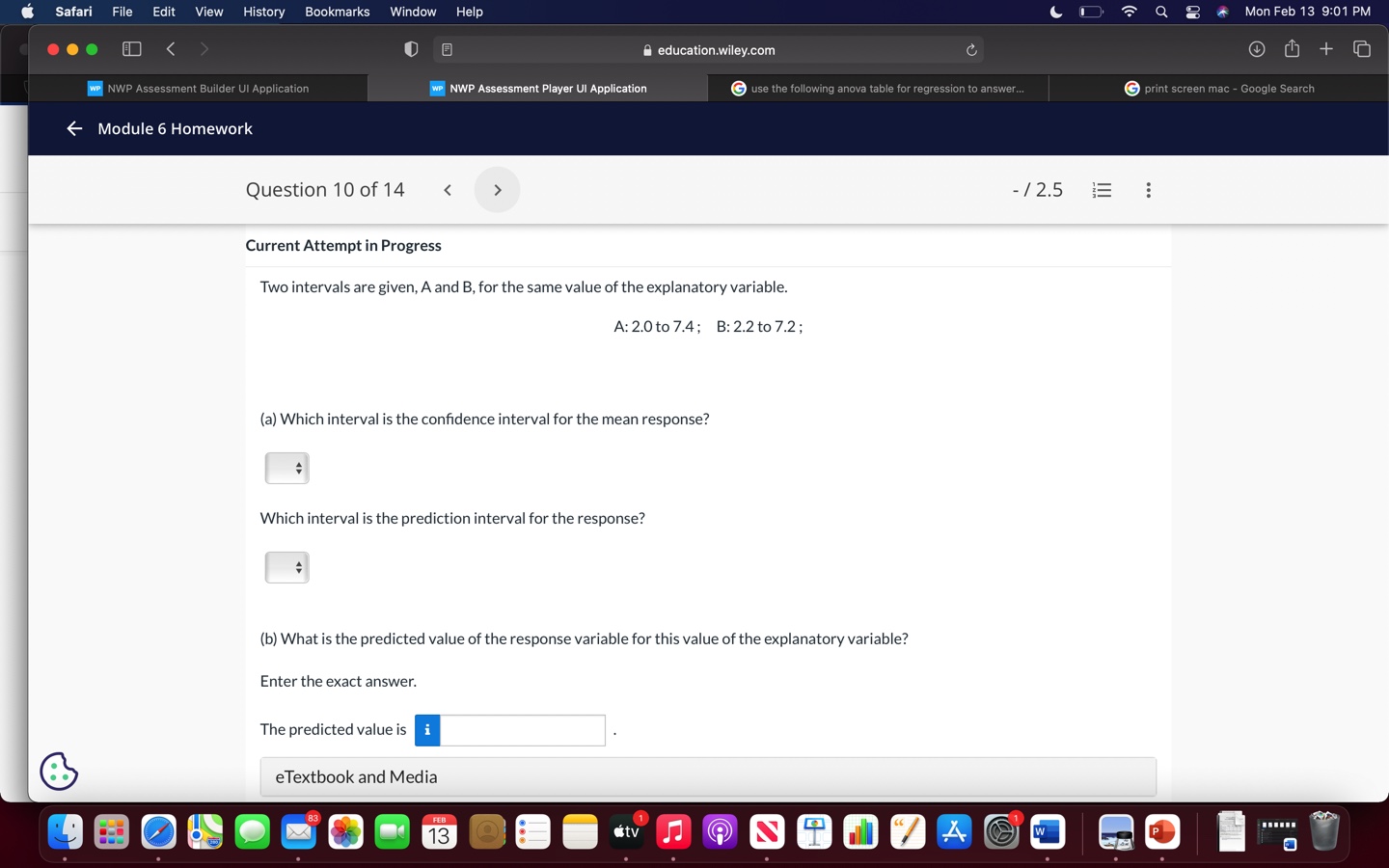The image size is (1389, 868).
Task: Open the kebab menu next to the score
Action: (1148, 190)
